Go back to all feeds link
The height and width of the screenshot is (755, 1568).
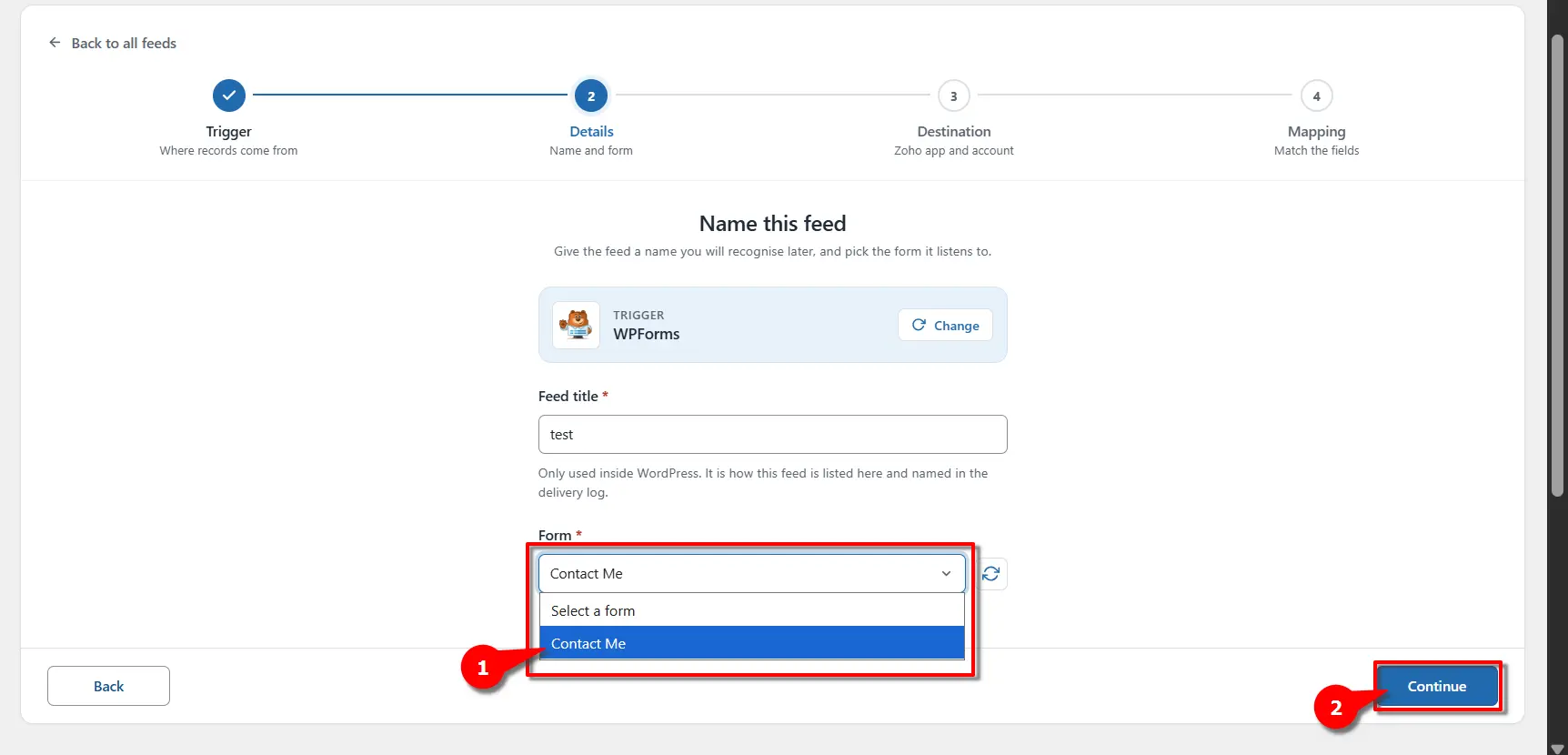tap(113, 43)
